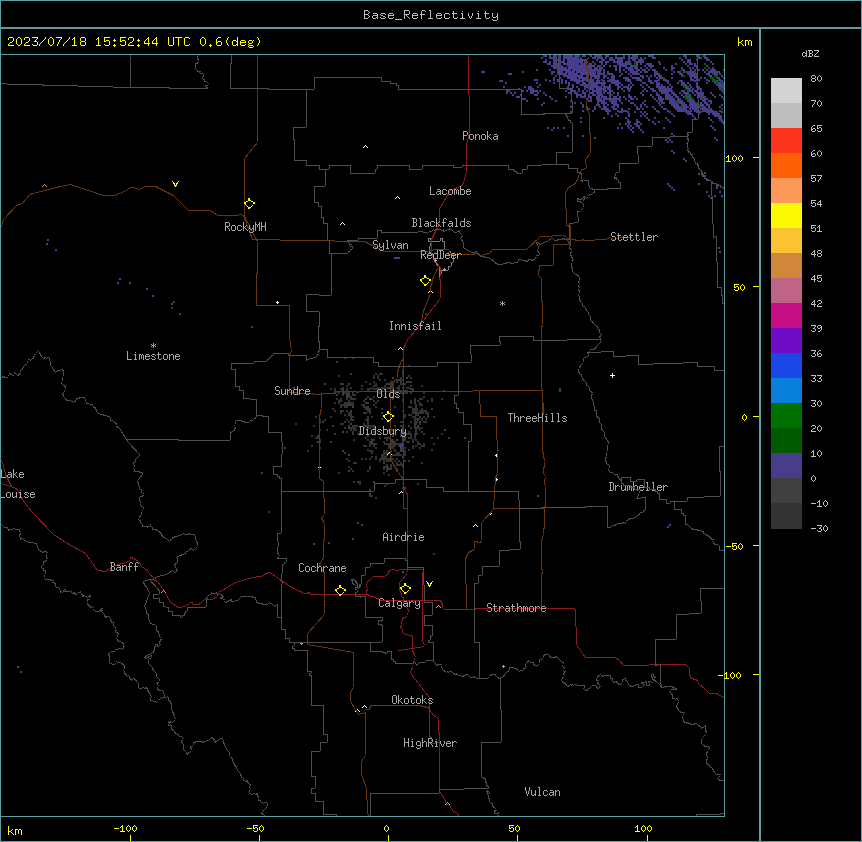Viewport: 862px width, 842px height.
Task: Click the white asterisk east of Innisfail
Action: (x=502, y=303)
